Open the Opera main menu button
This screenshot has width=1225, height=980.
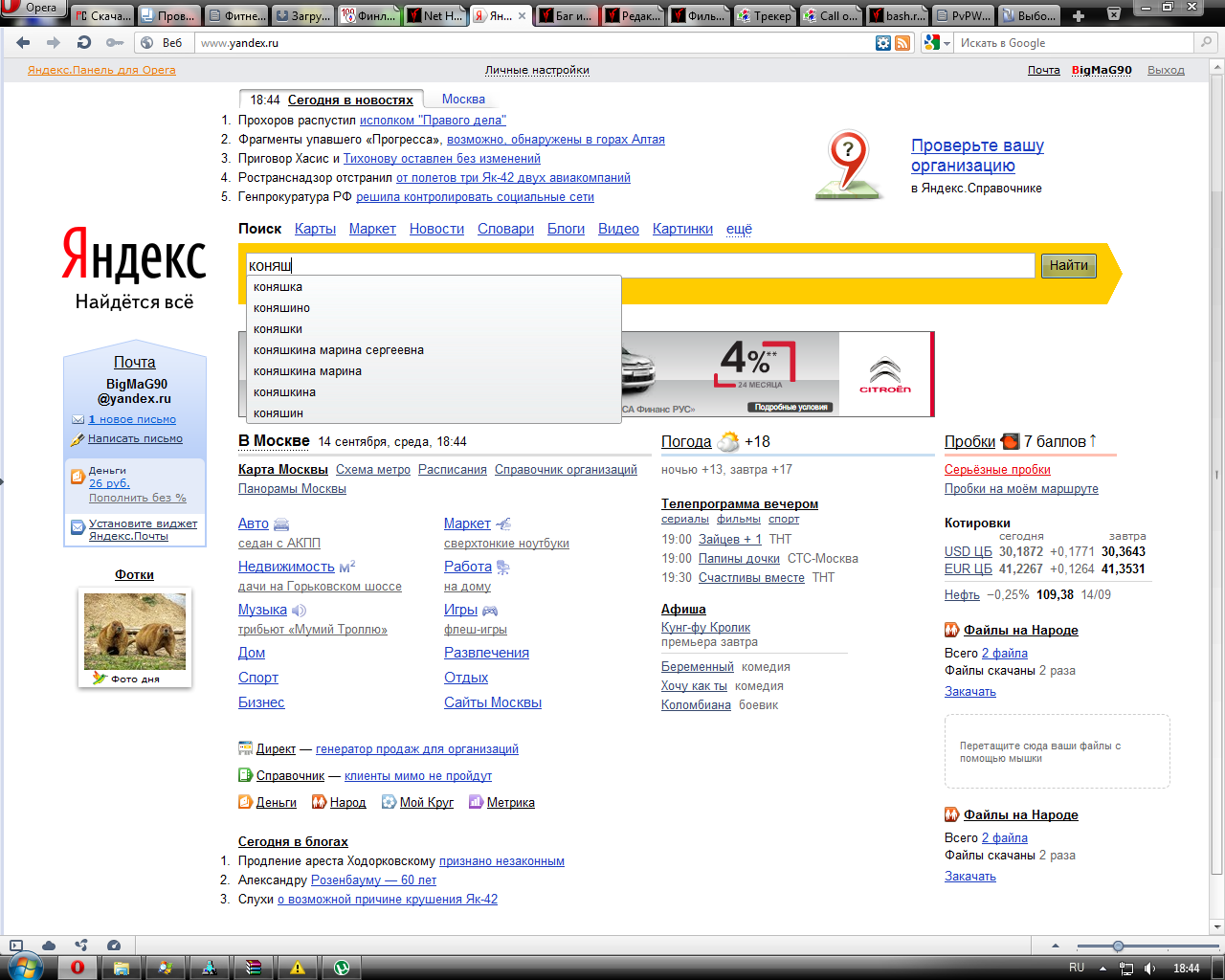point(33,8)
